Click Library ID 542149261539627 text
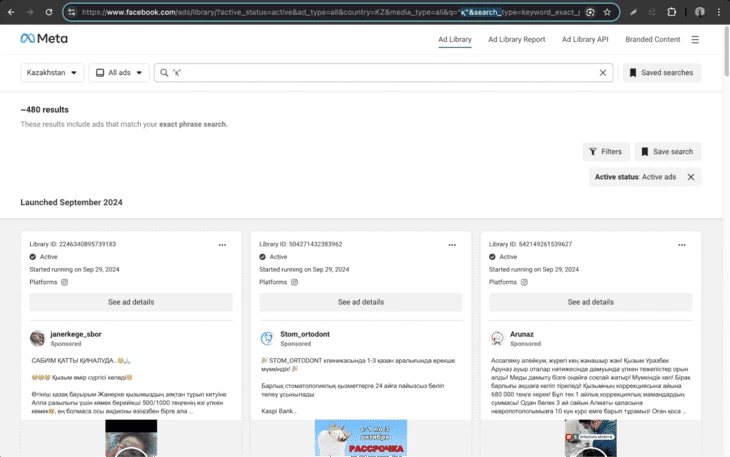The image size is (730, 457). 530,244
